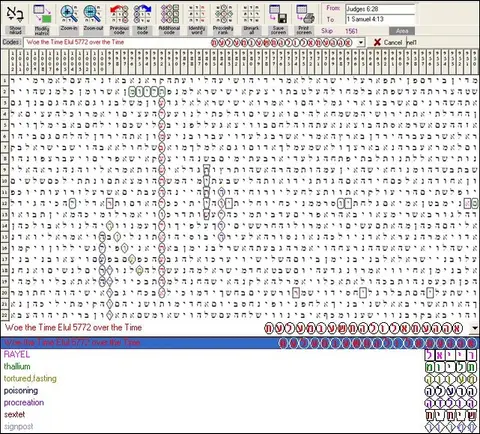Click the Zoom-out magnifier icon
Viewport: 480px width, 434px height.
coord(93,14)
